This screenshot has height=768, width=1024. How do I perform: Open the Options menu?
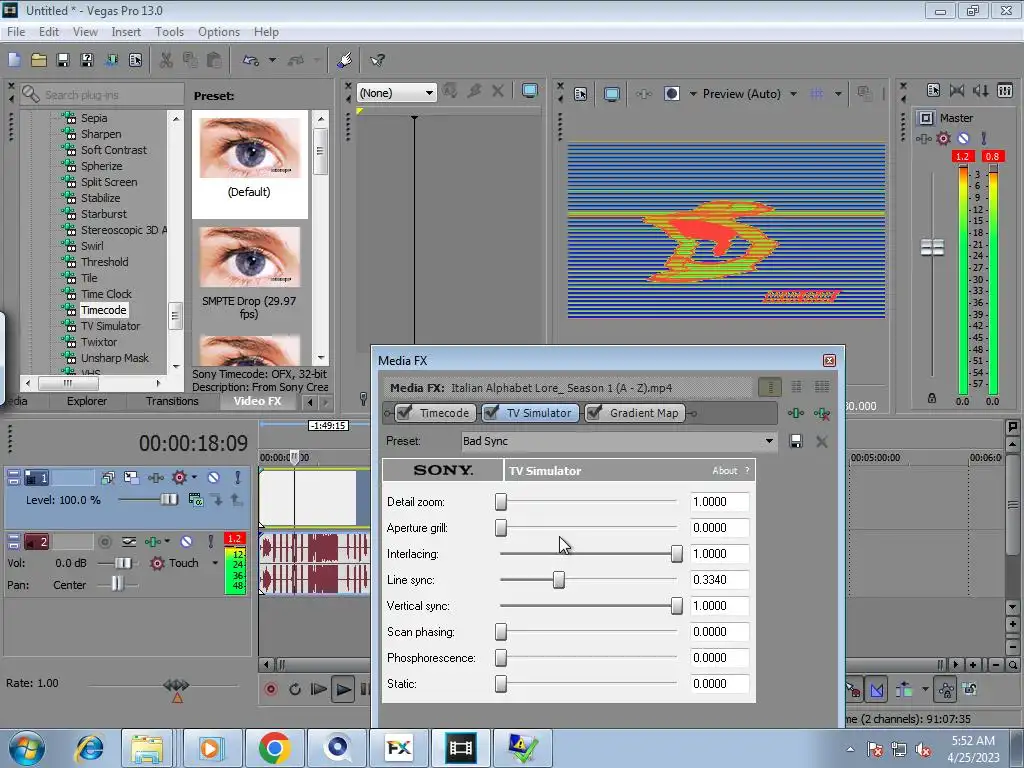click(x=219, y=31)
